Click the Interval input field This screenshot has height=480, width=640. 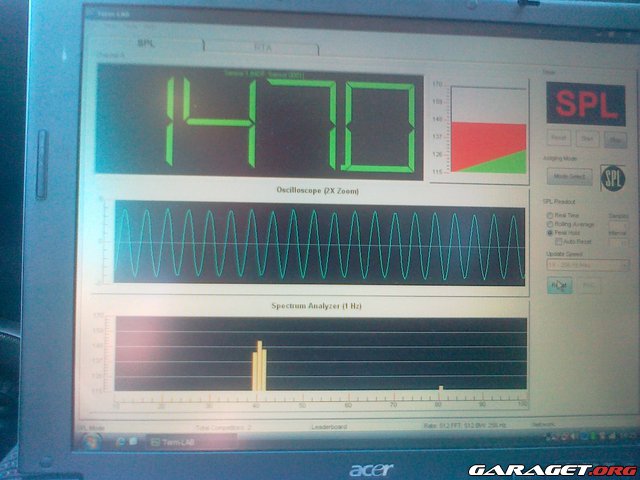coord(619,243)
